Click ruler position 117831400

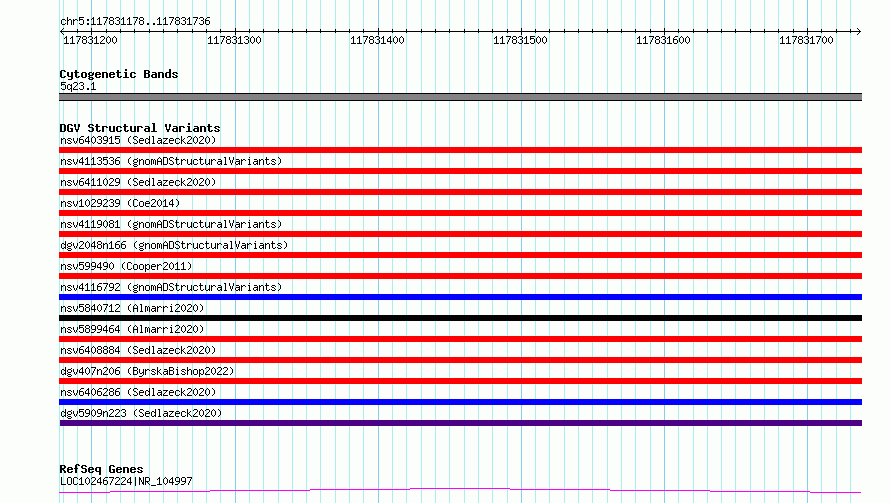pyautogui.click(x=377, y=40)
